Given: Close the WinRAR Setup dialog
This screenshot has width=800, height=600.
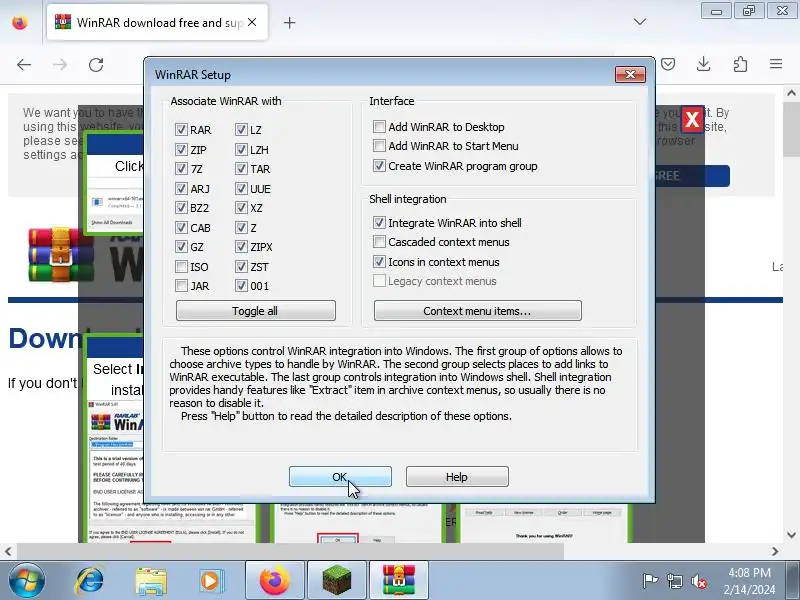Looking at the screenshot, I should (630, 75).
